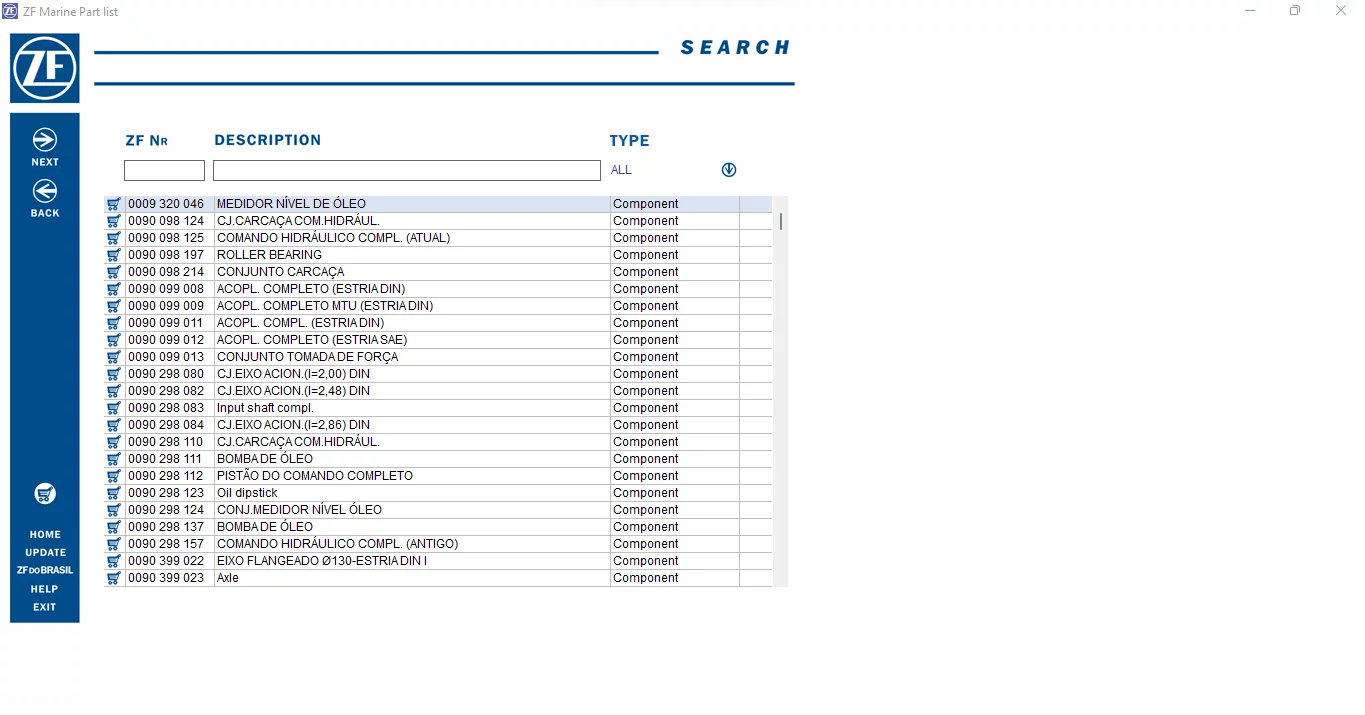This screenshot has width=1365, height=715.
Task: Focus the ZF Nr search field
Action: pyautogui.click(x=164, y=171)
